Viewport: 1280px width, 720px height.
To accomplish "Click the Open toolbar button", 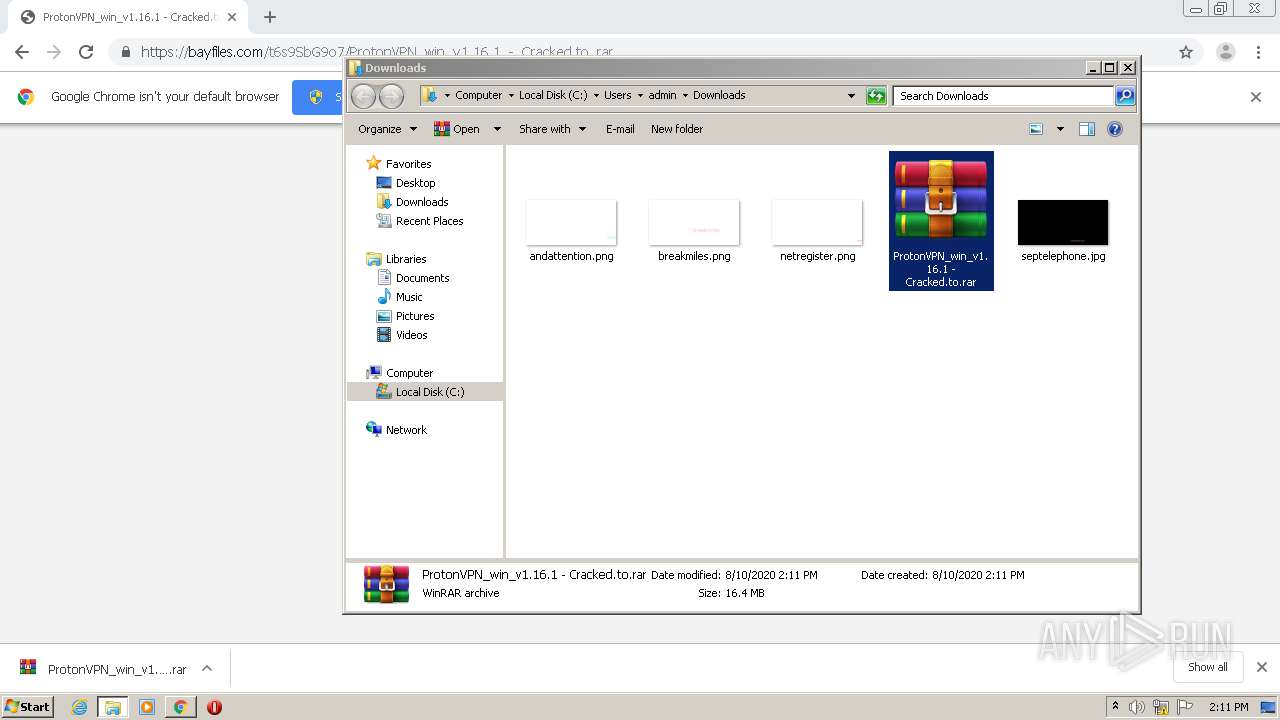I will (x=457, y=129).
